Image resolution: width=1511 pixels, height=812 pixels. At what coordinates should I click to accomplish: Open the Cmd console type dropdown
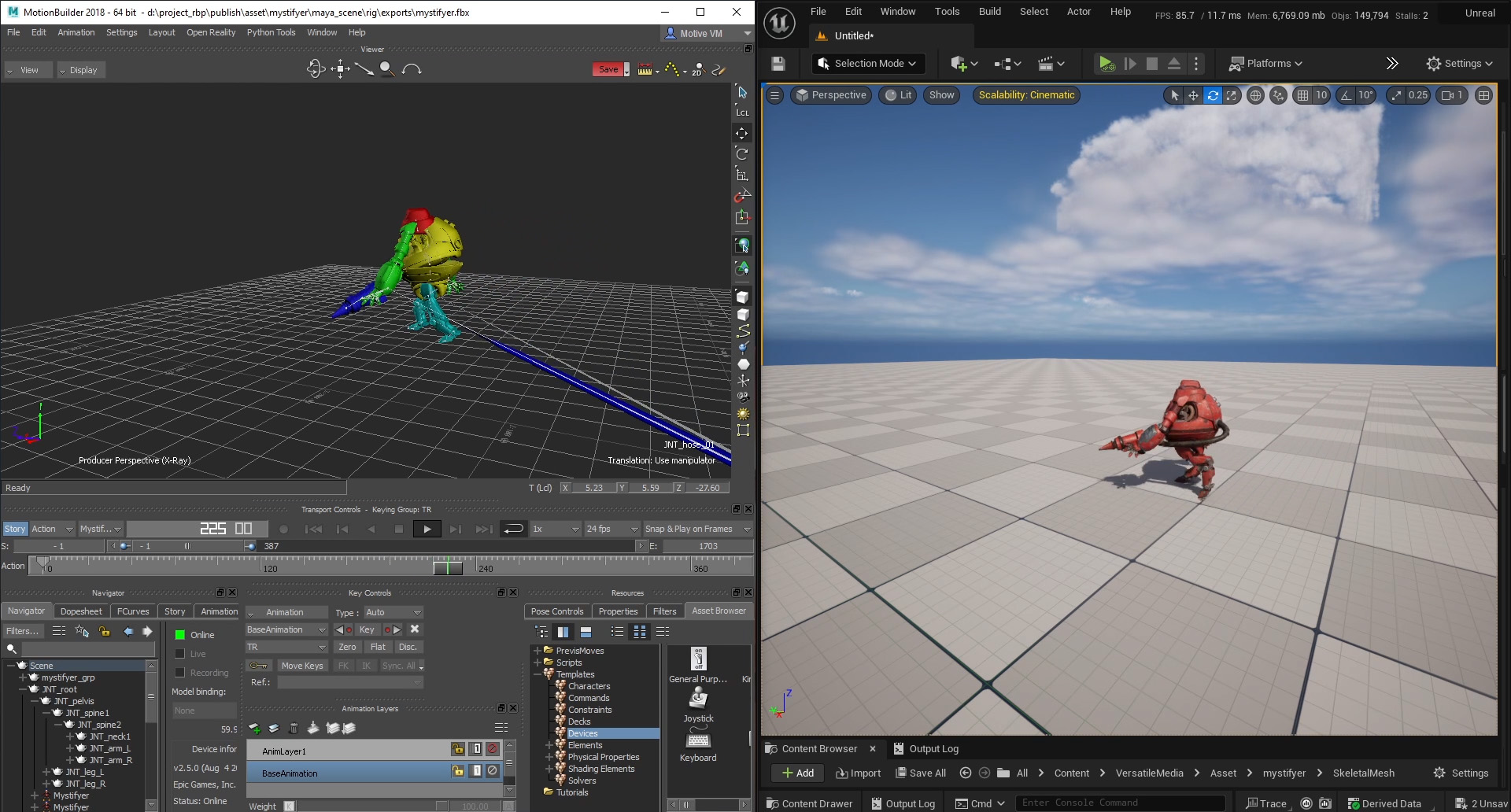pos(980,803)
